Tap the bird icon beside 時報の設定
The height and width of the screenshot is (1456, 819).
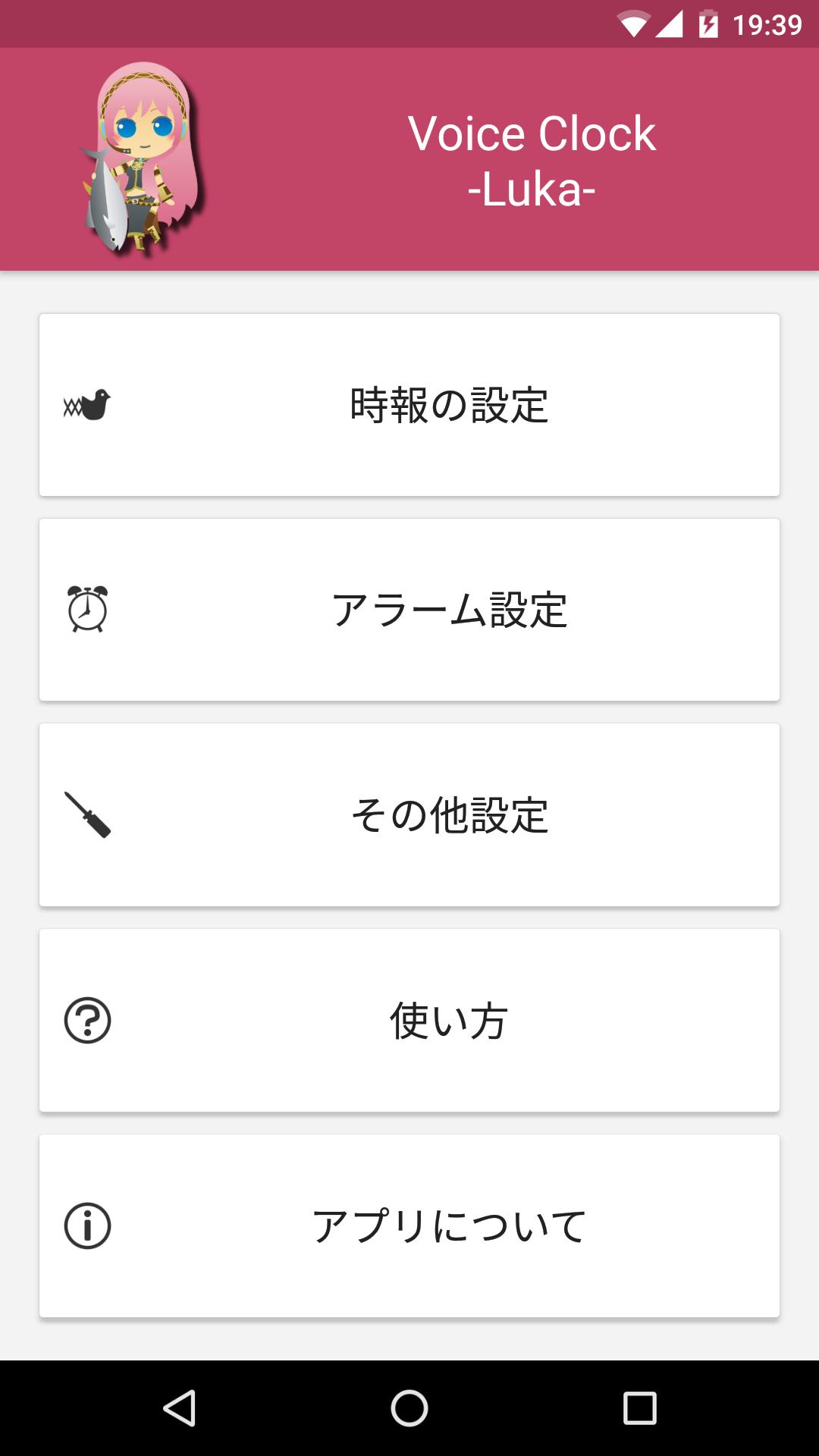click(x=87, y=405)
